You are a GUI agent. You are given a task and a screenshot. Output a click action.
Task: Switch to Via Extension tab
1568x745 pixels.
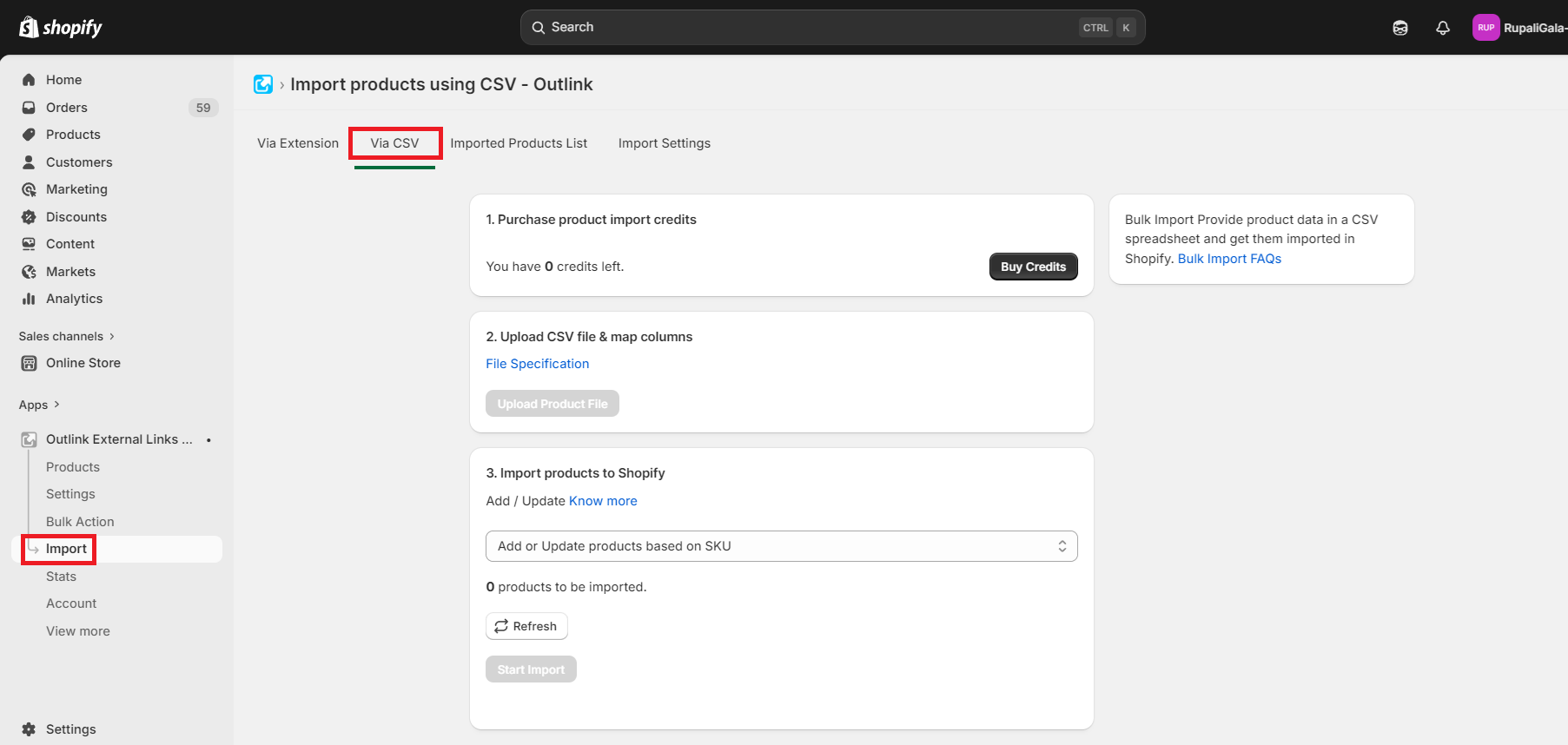[298, 143]
